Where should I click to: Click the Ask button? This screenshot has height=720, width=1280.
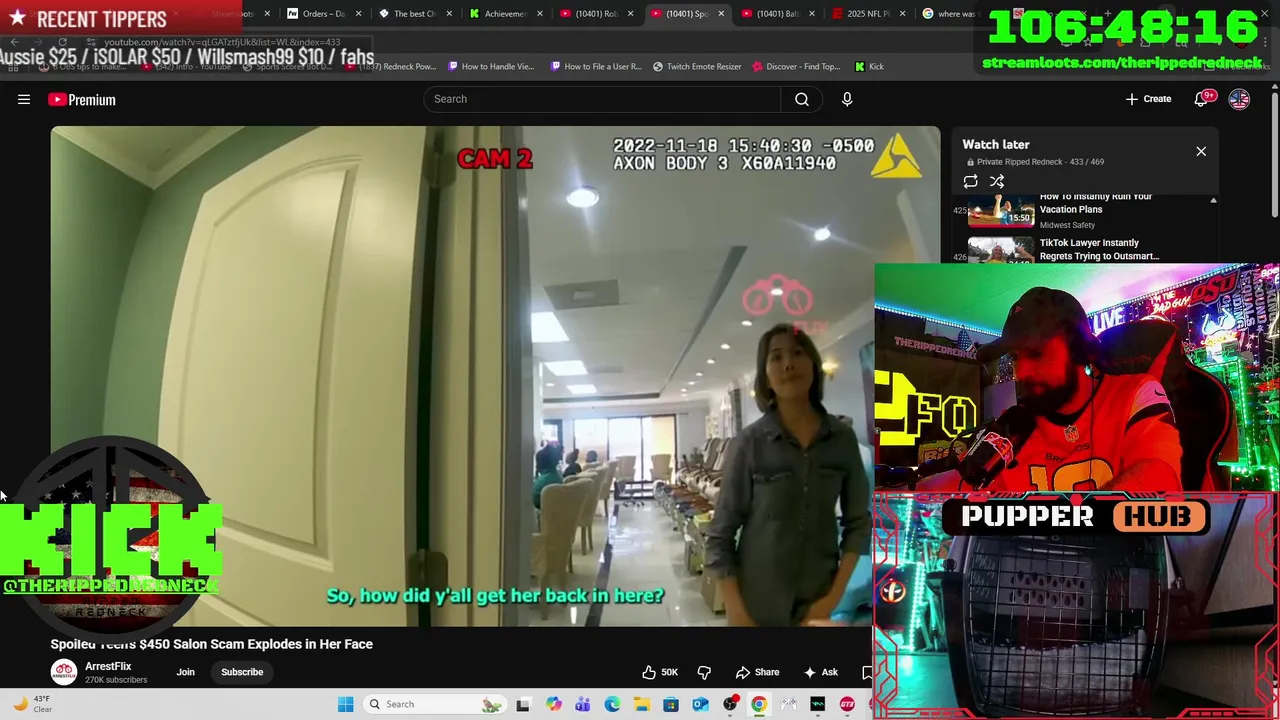[x=821, y=672]
